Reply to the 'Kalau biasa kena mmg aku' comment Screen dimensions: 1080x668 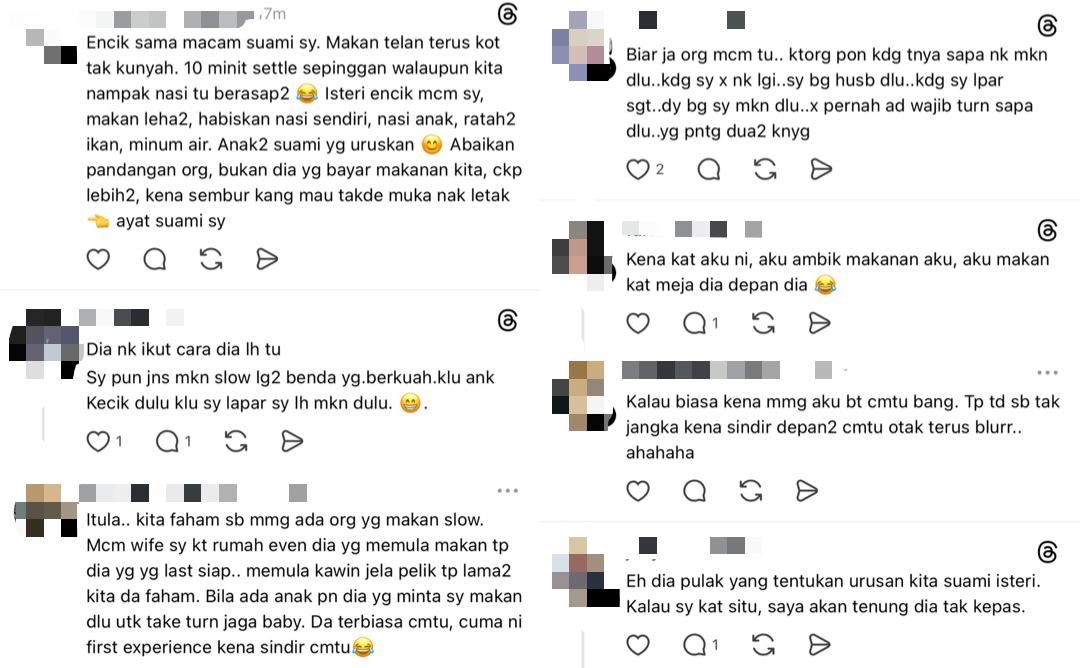(694, 491)
